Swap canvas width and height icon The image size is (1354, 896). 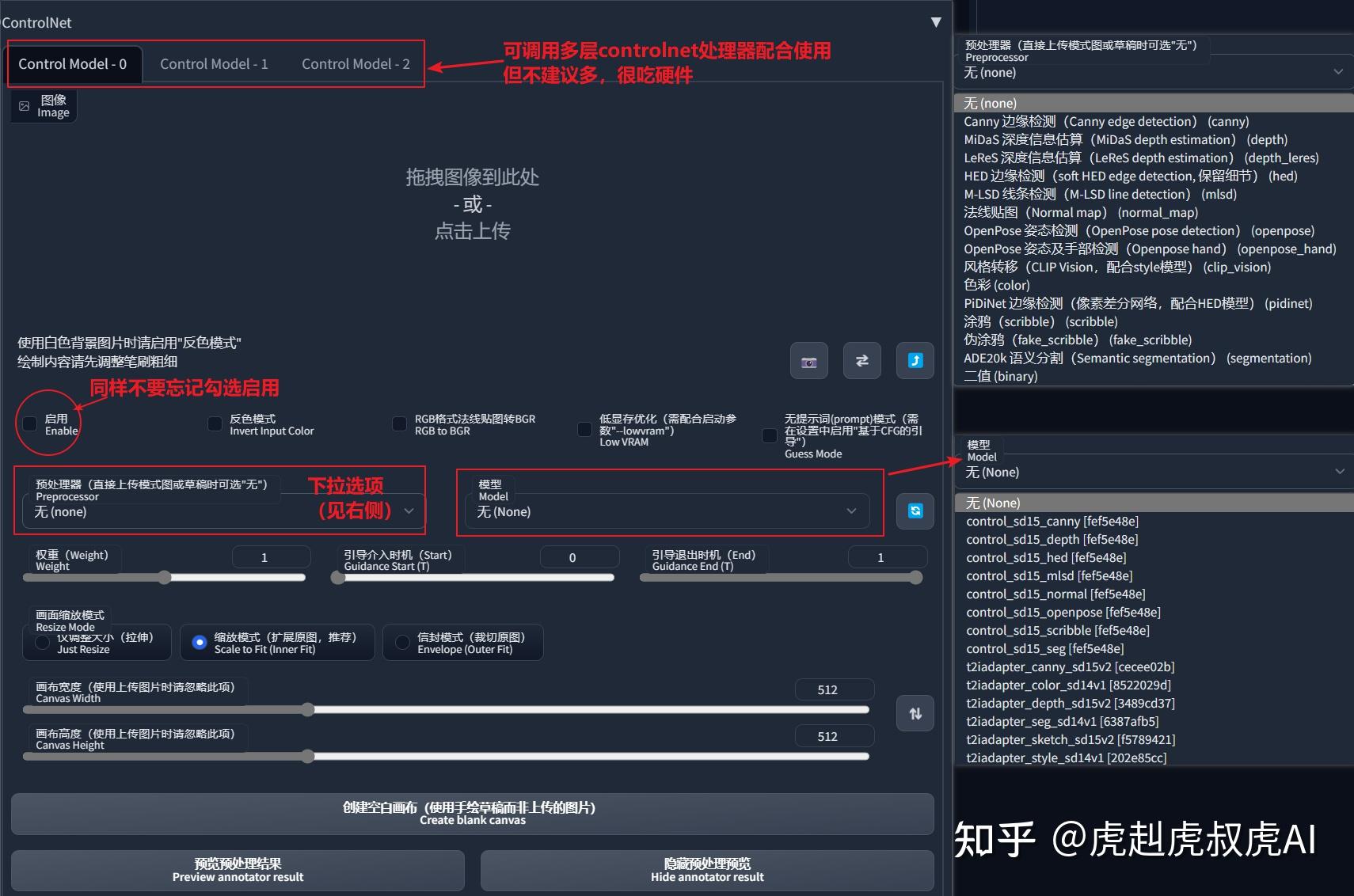(x=915, y=713)
